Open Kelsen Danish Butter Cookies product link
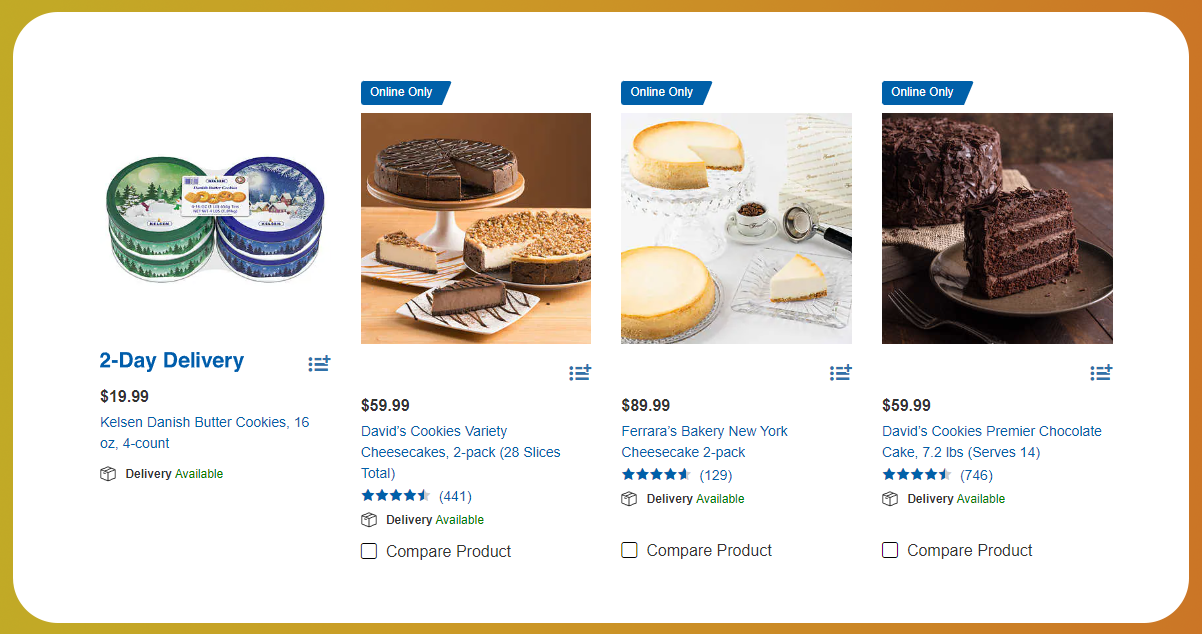 [x=204, y=433]
